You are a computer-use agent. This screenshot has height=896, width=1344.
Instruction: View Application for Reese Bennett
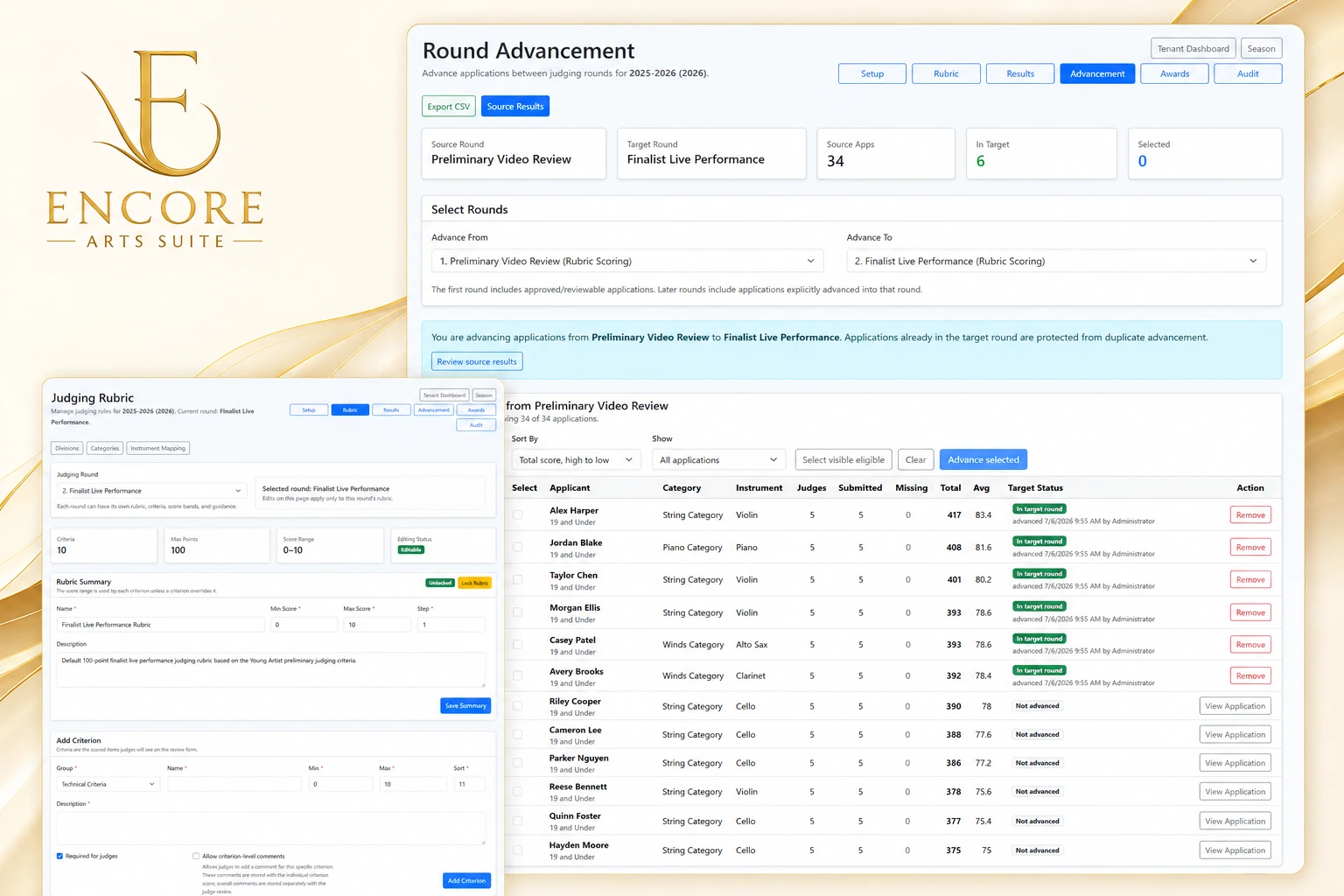pyautogui.click(x=1235, y=792)
